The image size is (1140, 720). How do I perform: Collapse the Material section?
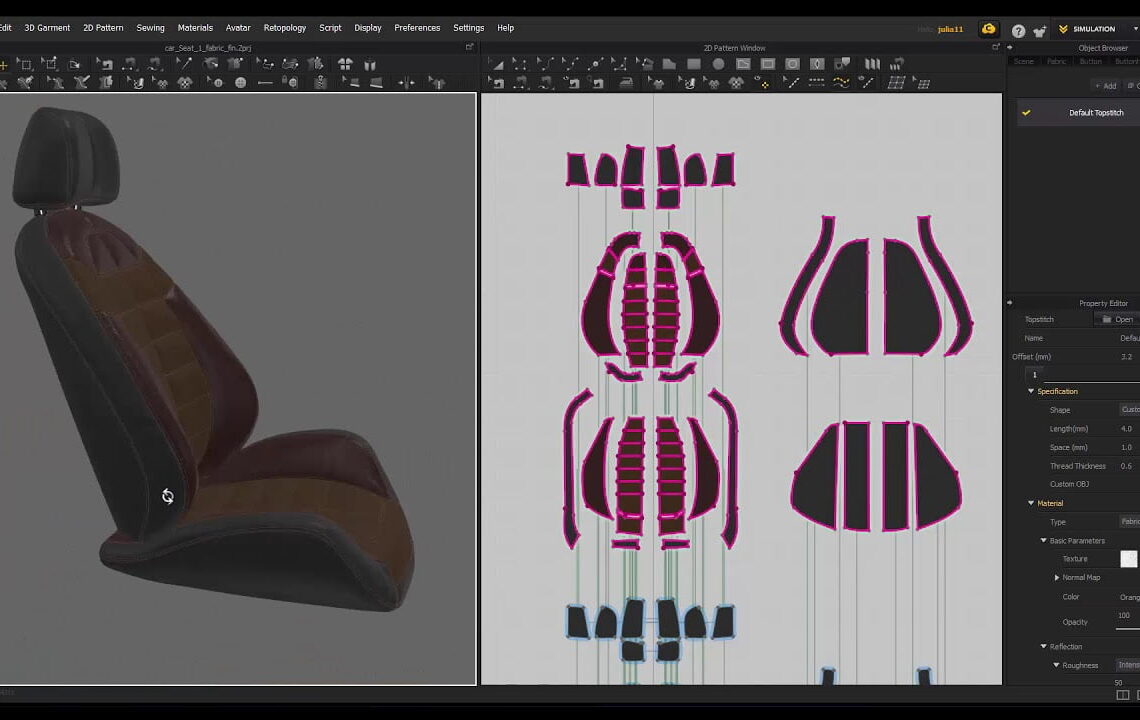(x=1031, y=503)
